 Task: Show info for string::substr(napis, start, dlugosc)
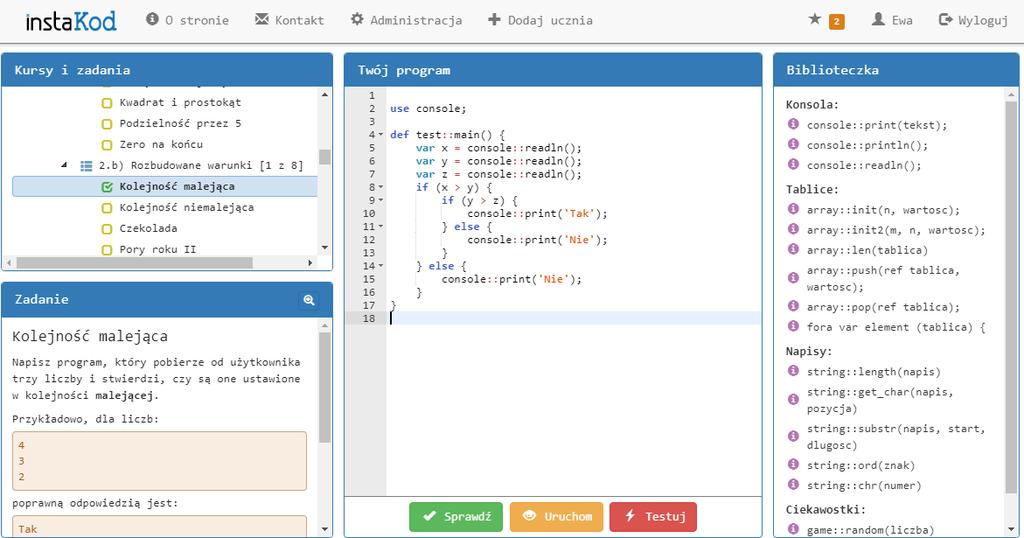tap(793, 436)
